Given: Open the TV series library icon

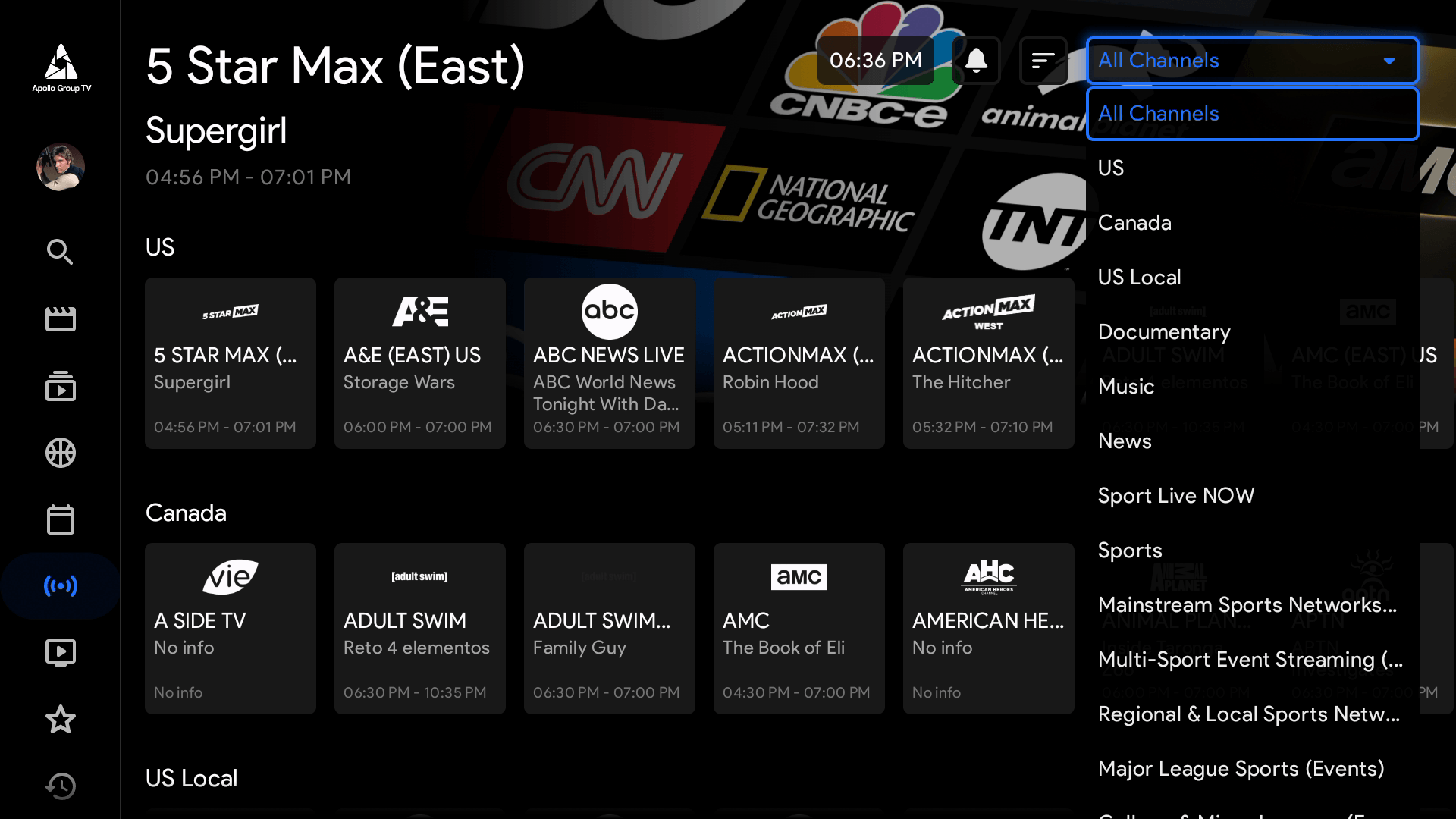Looking at the screenshot, I should point(61,385).
